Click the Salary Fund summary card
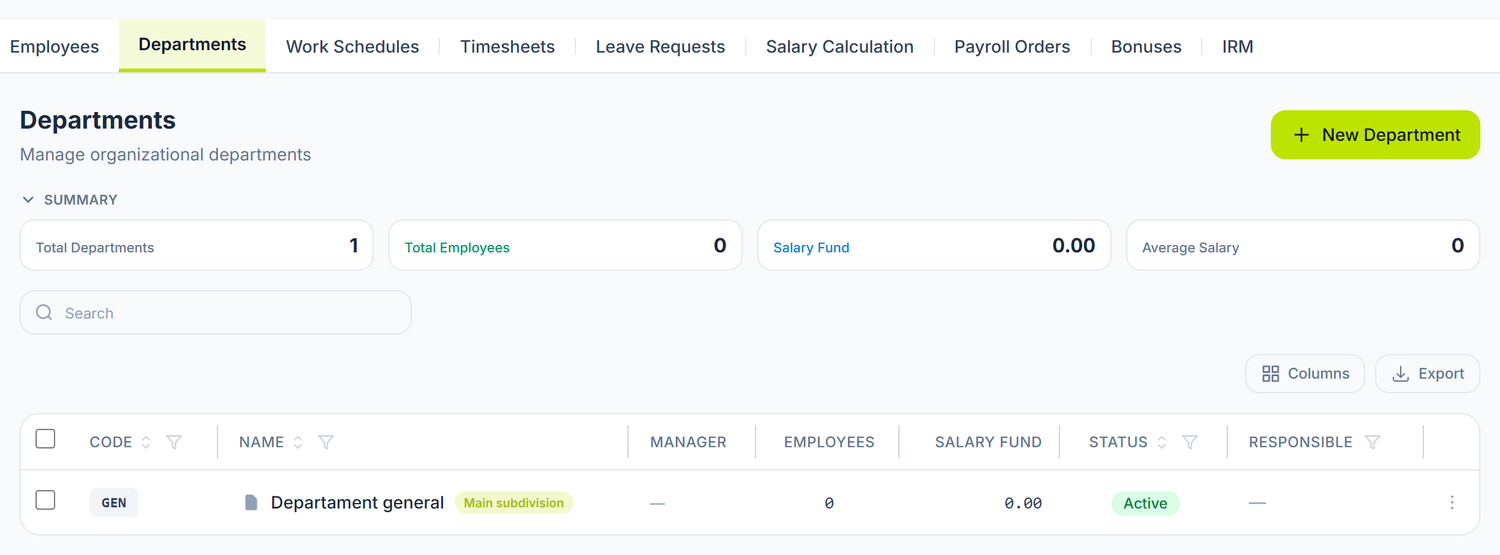Screen dimensions: 1500x555 934,246
